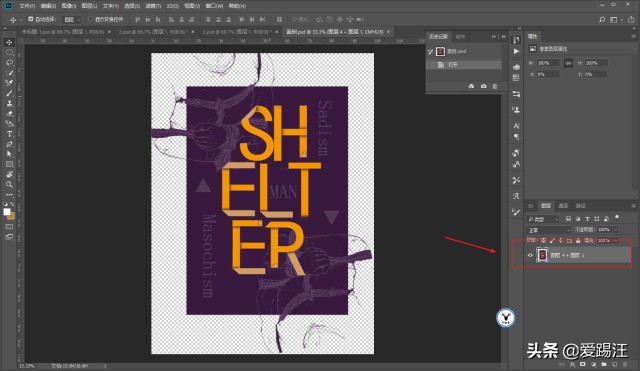The height and width of the screenshot is (371, 640).
Task: Open the search icon in options bar
Action: click(602, 20)
